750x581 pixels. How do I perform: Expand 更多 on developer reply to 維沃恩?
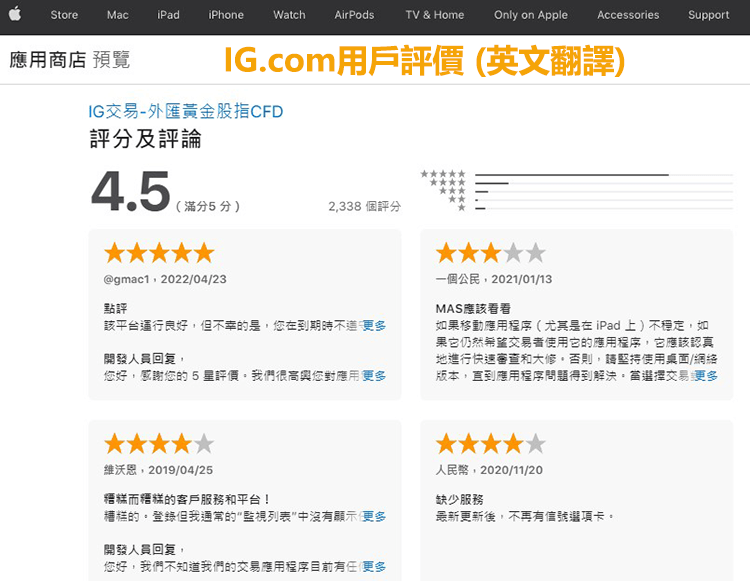tap(374, 567)
